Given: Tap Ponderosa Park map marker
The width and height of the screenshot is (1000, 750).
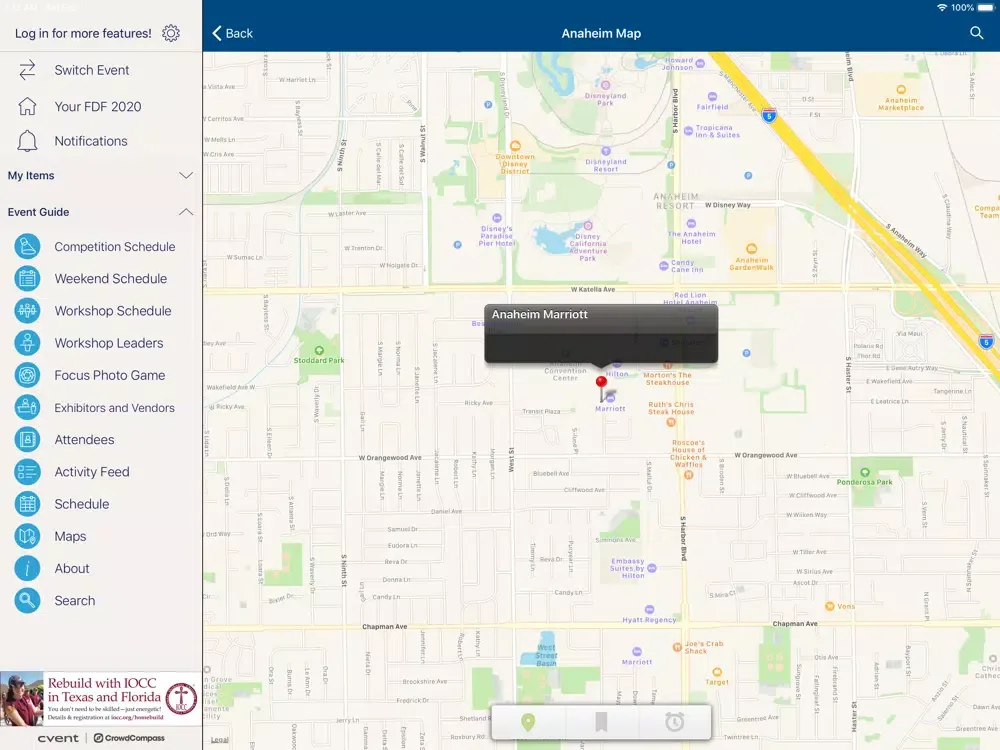Looking at the screenshot, I should 865,473.
